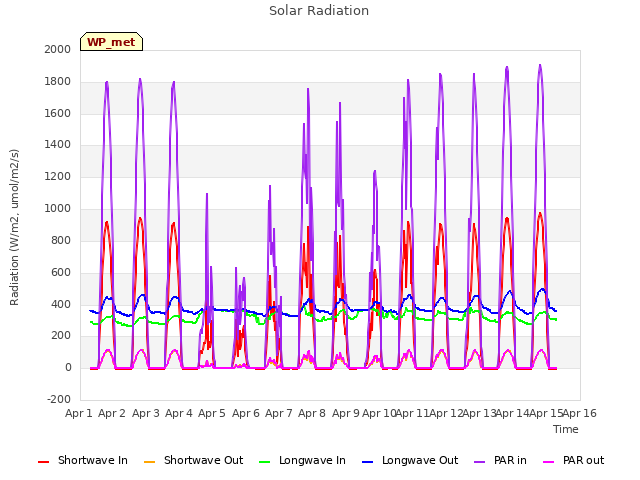This screenshot has height=480, width=640.
Task: Click the orange Shortwave Out legend swatch
Action: point(149,462)
